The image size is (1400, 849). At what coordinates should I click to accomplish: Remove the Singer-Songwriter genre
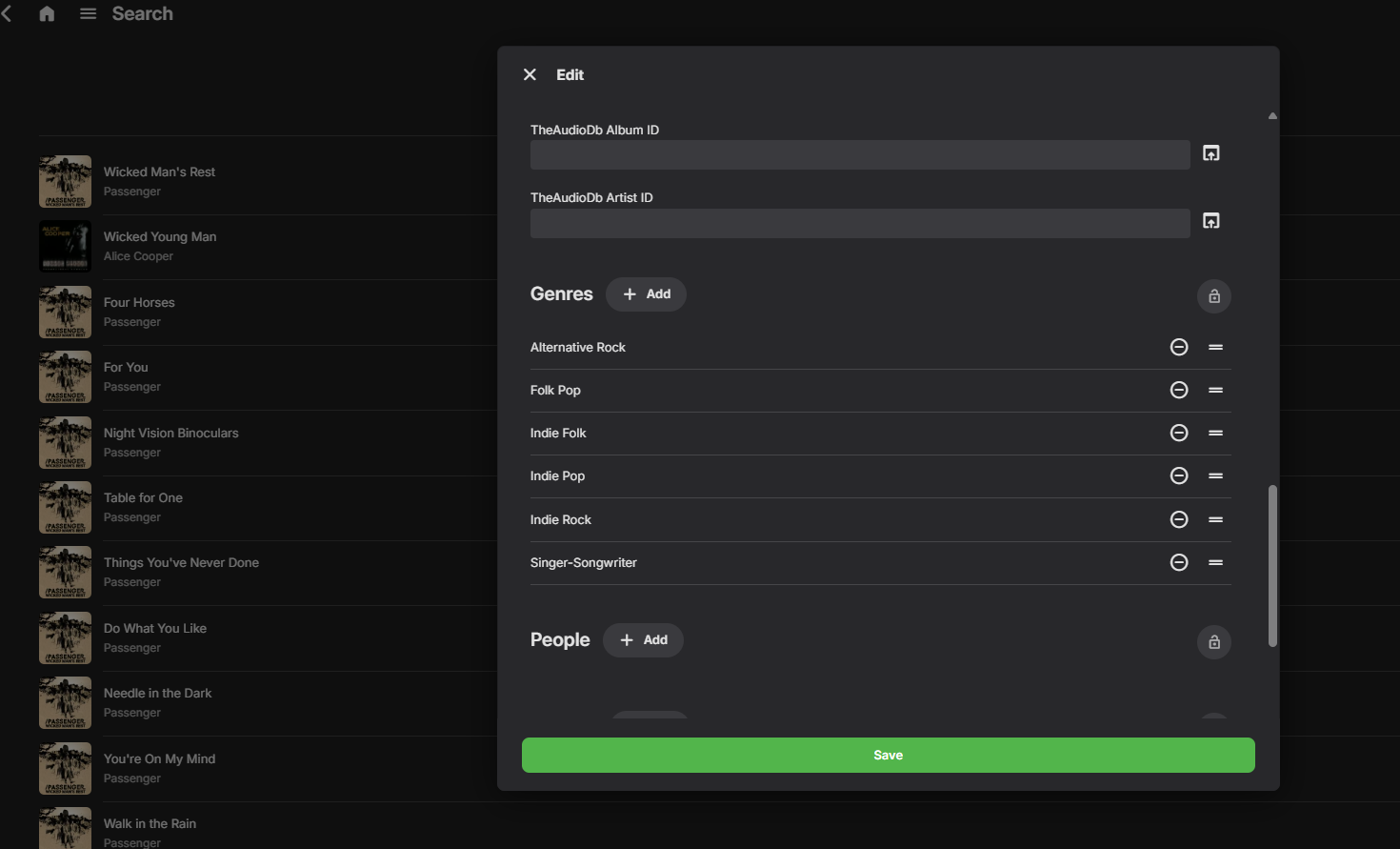point(1179,562)
